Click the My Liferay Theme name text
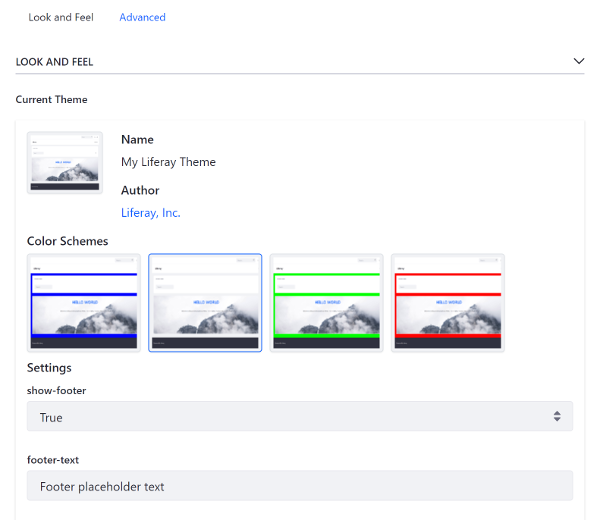The width and height of the screenshot is (600, 520). [x=168, y=162]
